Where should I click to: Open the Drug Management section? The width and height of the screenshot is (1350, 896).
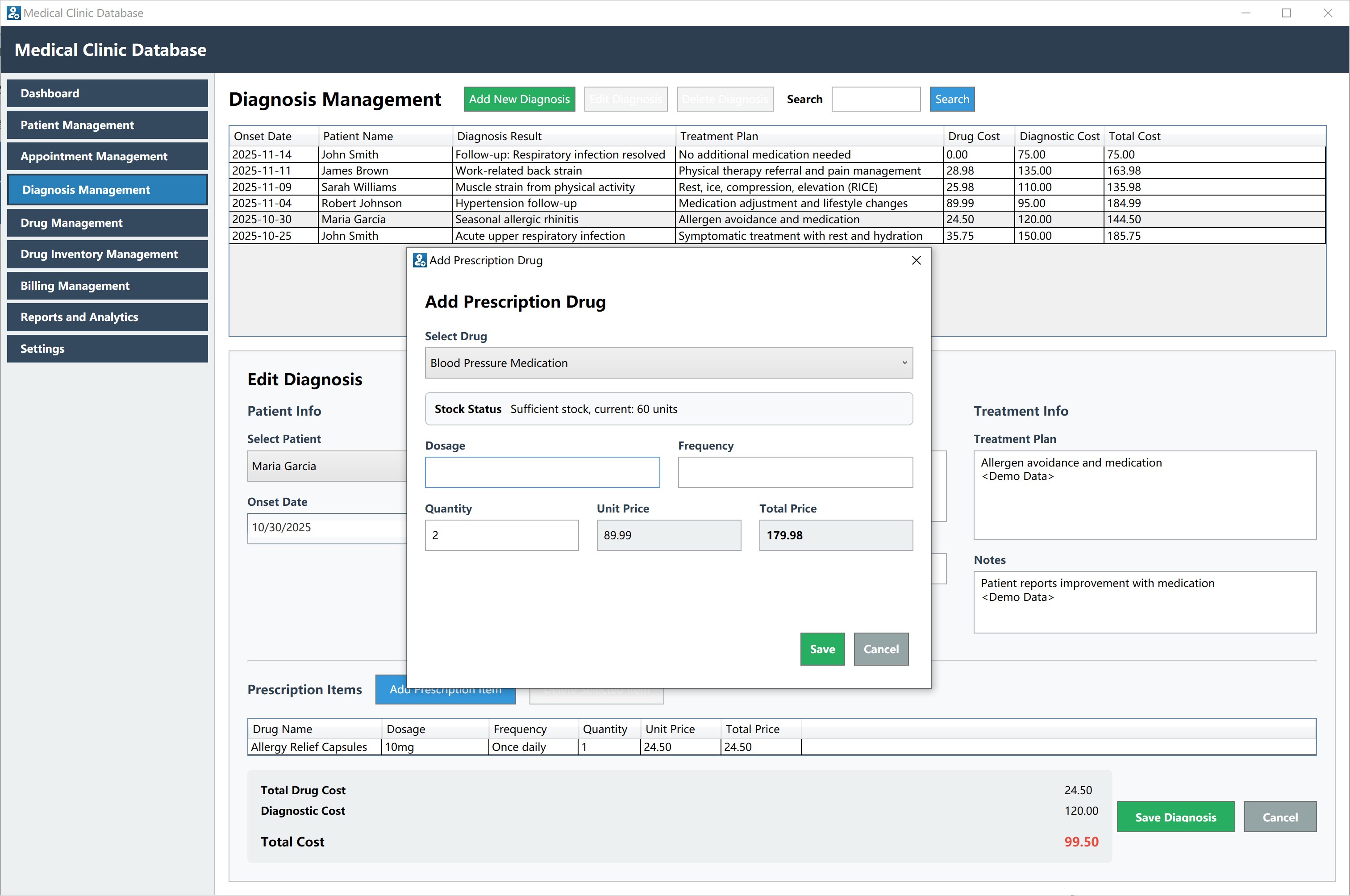click(108, 223)
